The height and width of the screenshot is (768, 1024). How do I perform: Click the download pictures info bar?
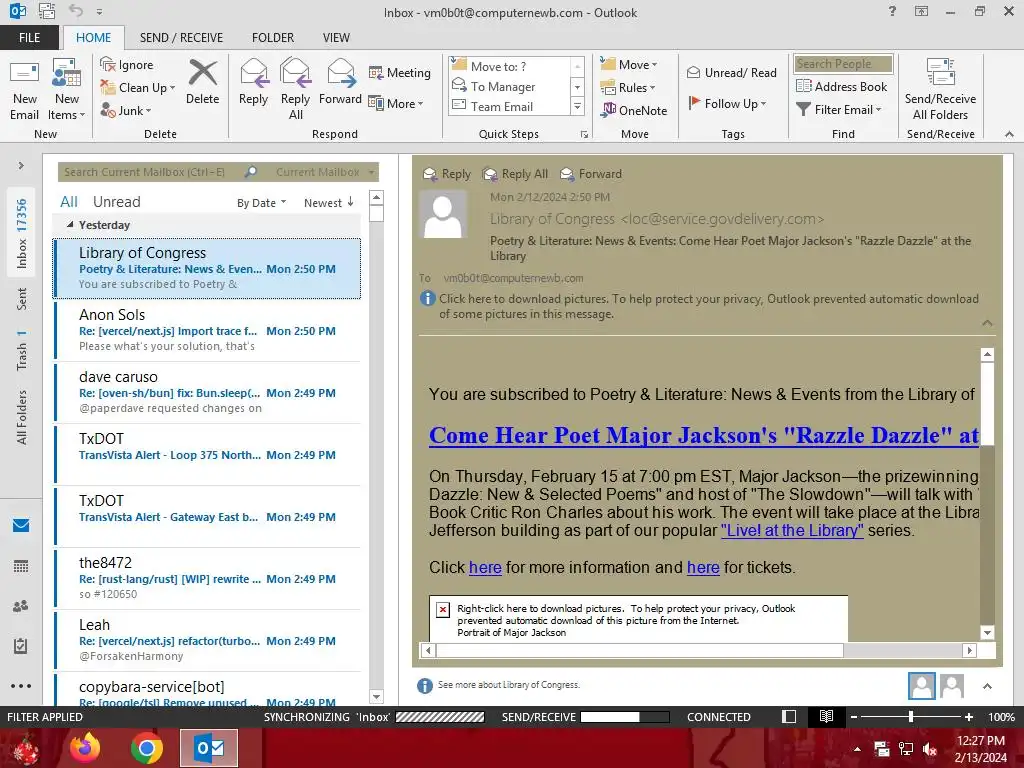699,306
